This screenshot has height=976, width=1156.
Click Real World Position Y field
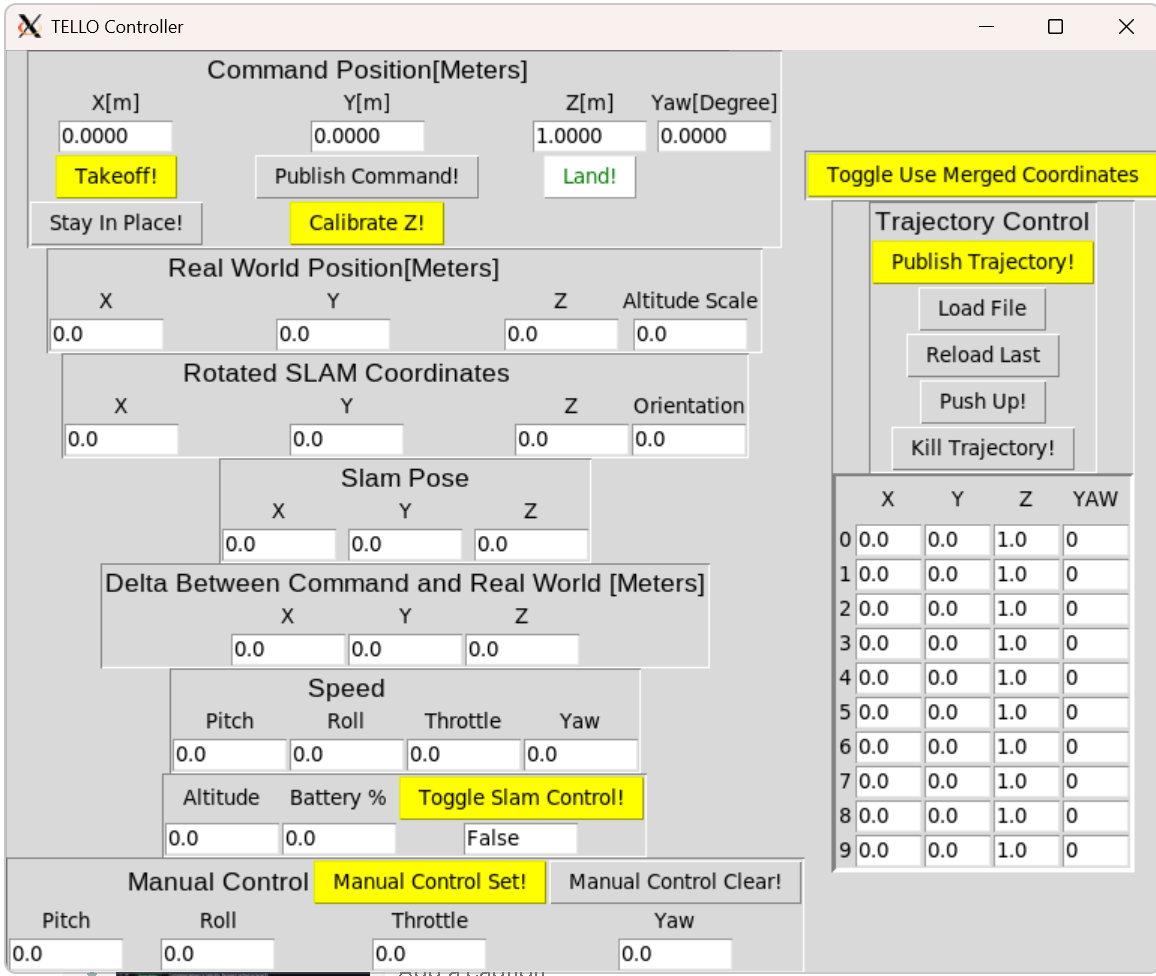pos(332,334)
